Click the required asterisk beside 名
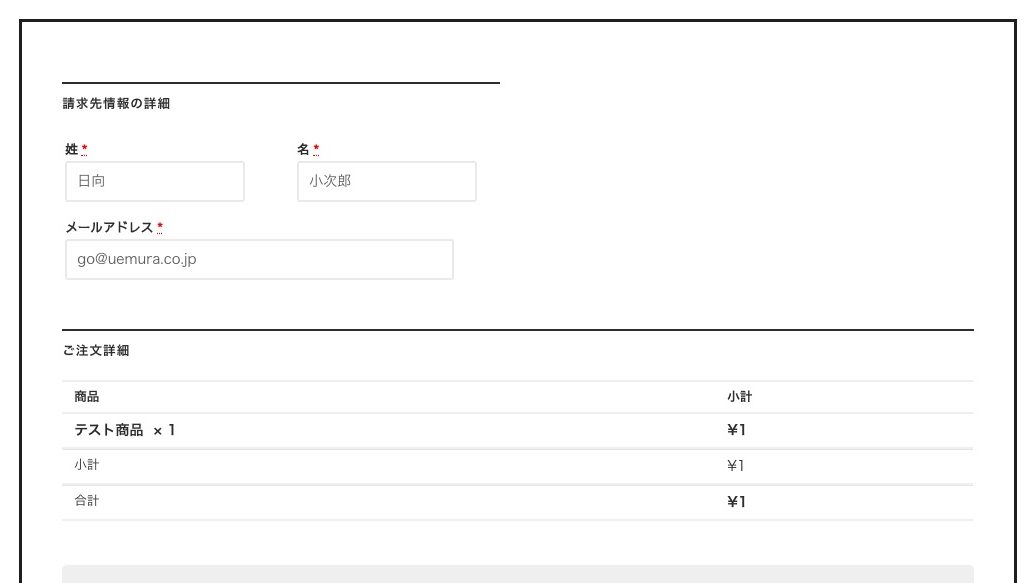1024x583 pixels. tap(316, 149)
